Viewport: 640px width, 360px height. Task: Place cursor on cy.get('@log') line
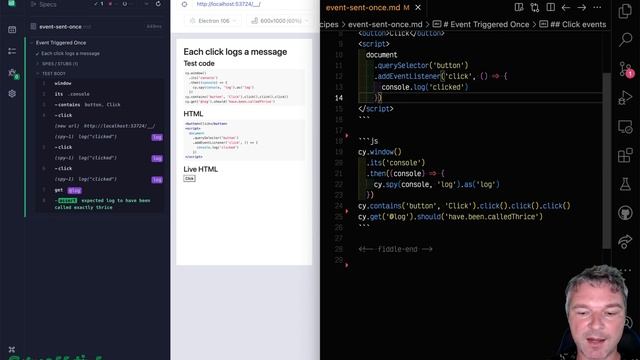coord(450,217)
